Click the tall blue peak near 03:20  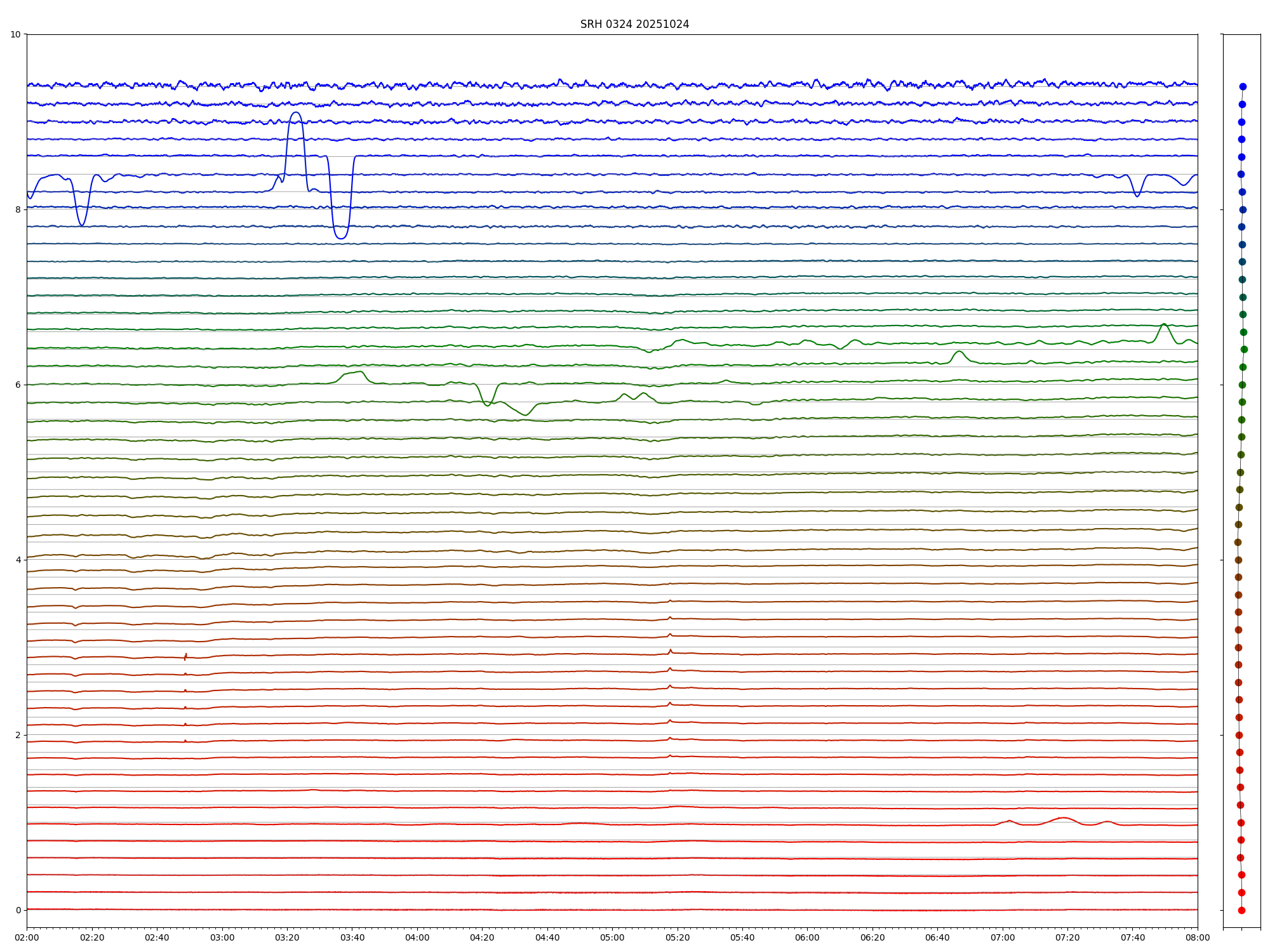point(296,113)
